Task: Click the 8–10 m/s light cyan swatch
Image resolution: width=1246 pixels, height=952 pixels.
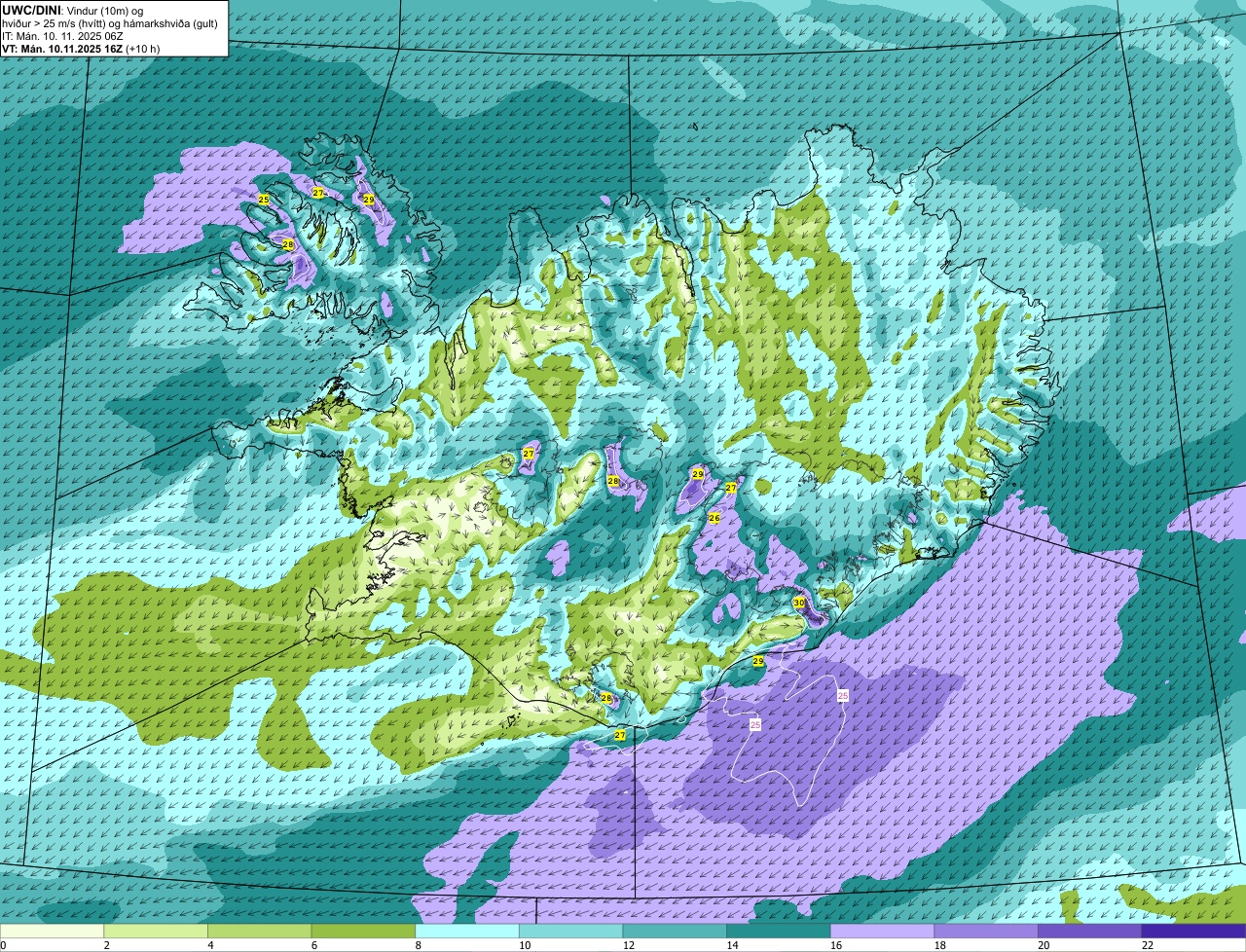Action: point(467,931)
